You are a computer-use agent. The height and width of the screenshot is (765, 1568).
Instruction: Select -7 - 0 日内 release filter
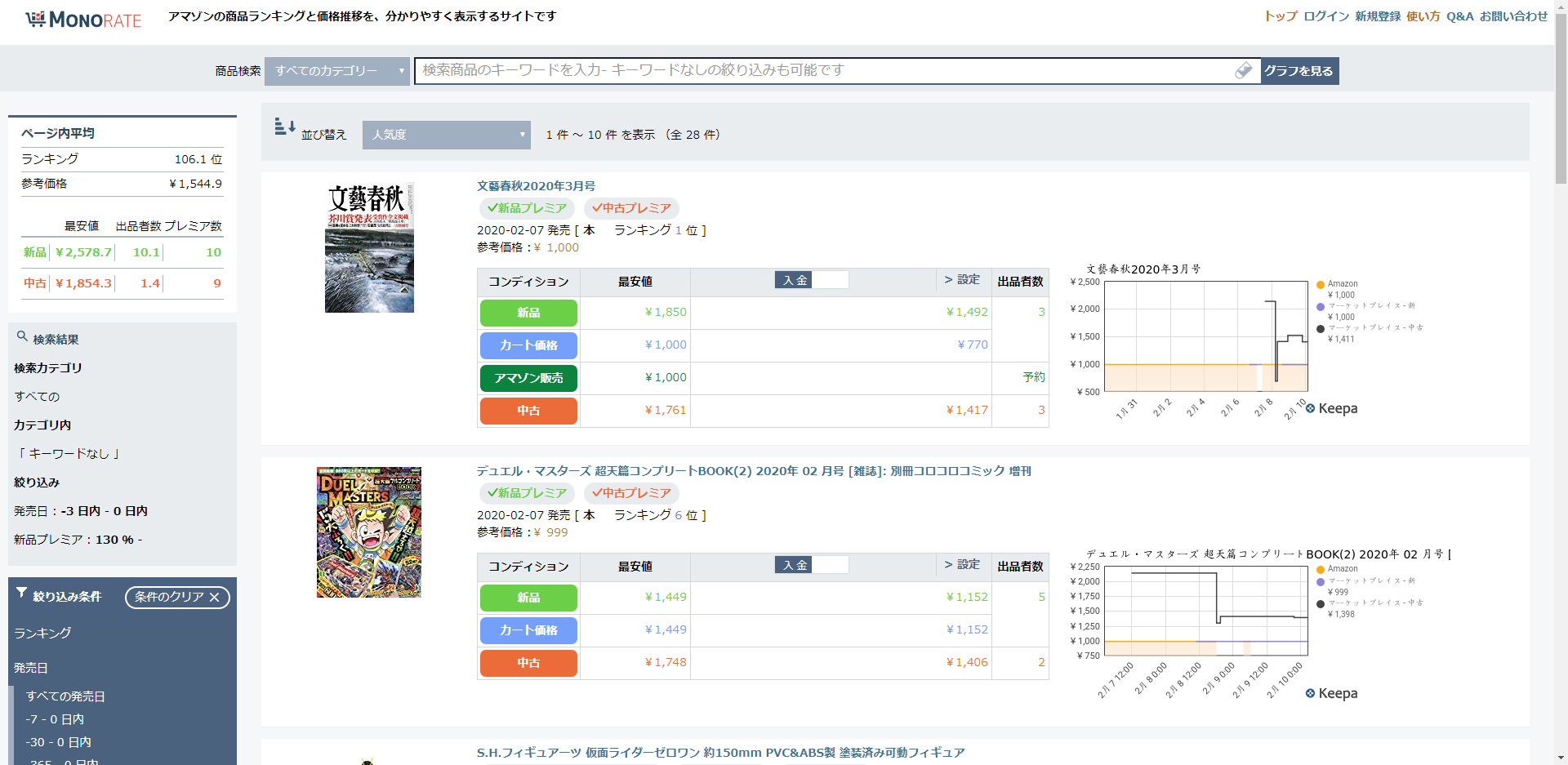pos(55,719)
